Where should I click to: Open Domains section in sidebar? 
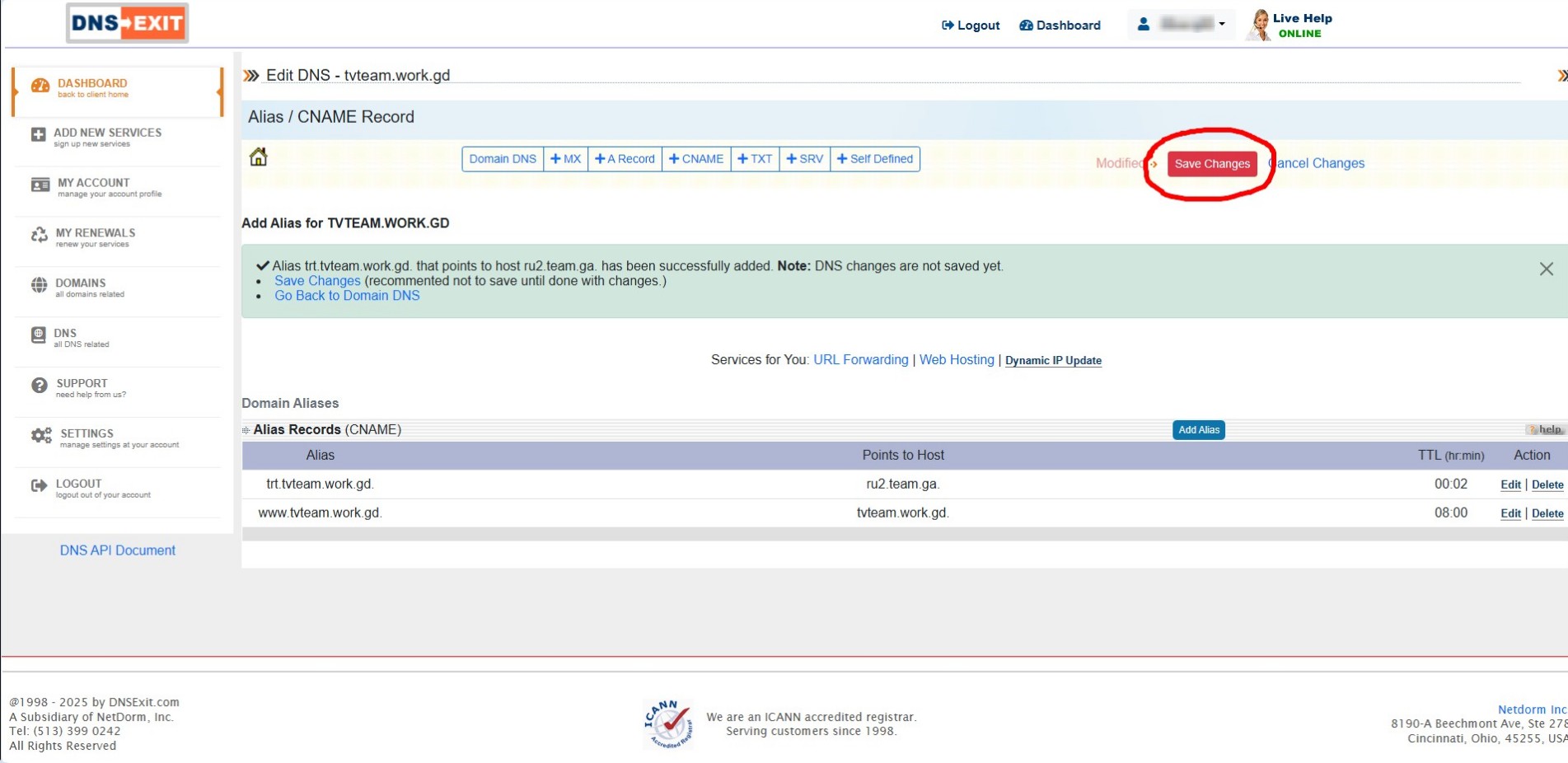click(80, 288)
